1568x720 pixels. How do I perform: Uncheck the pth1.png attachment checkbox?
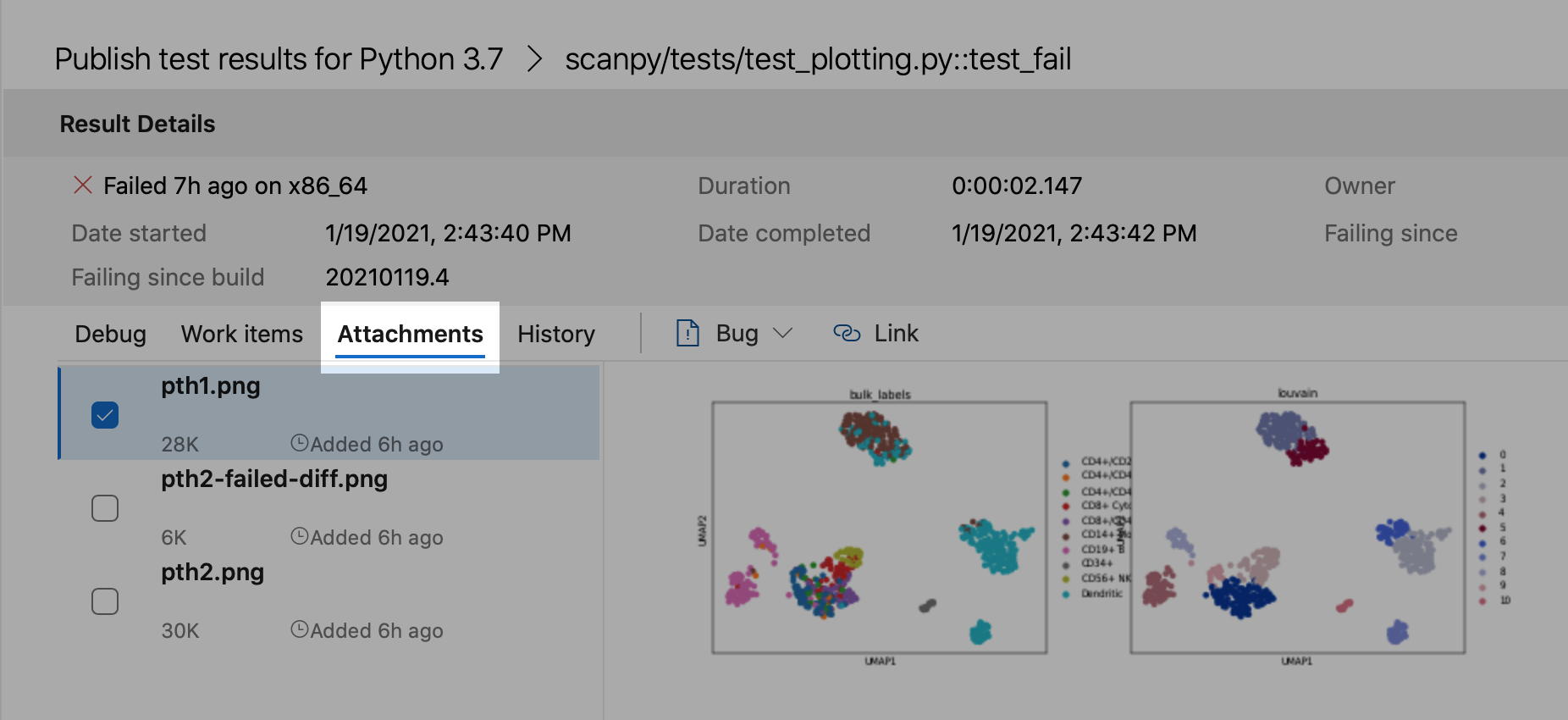(x=105, y=415)
